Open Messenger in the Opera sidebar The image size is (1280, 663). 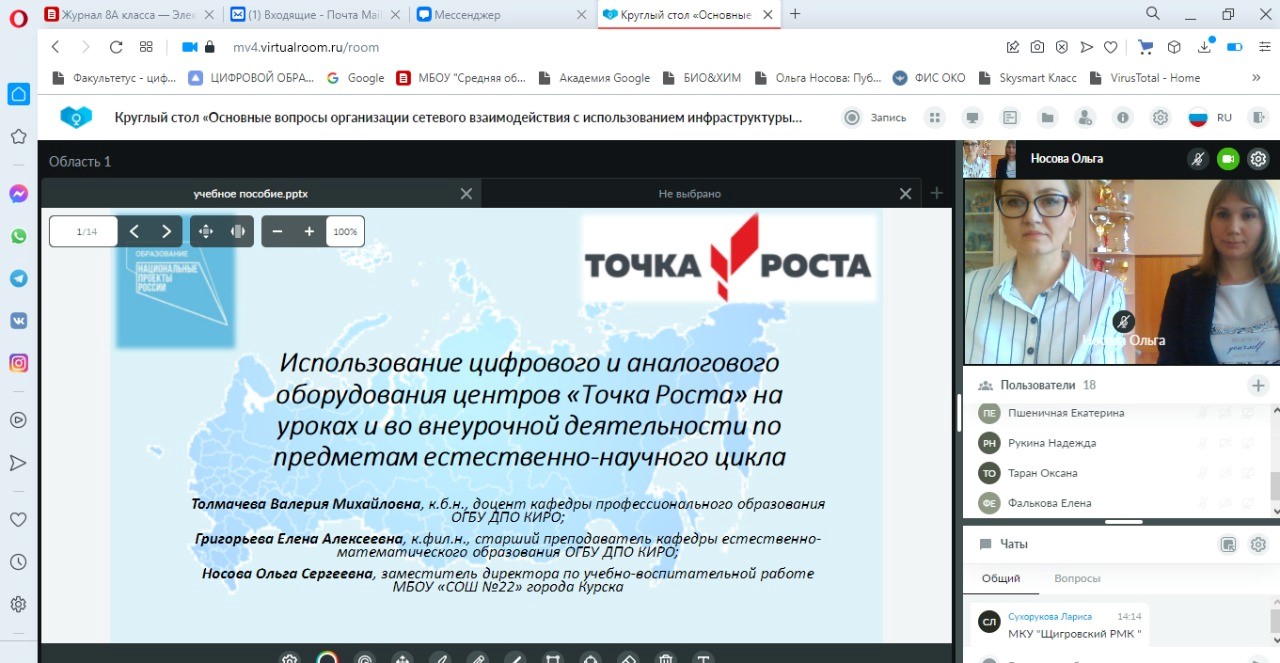click(x=18, y=195)
